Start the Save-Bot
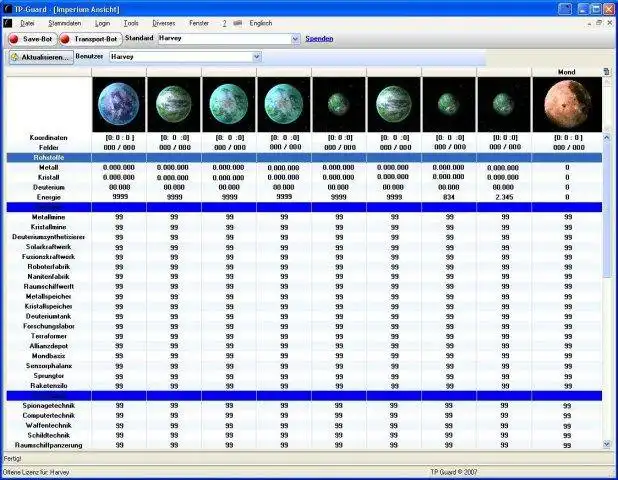The height and width of the screenshot is (480, 618). pyautogui.click(x=32, y=39)
